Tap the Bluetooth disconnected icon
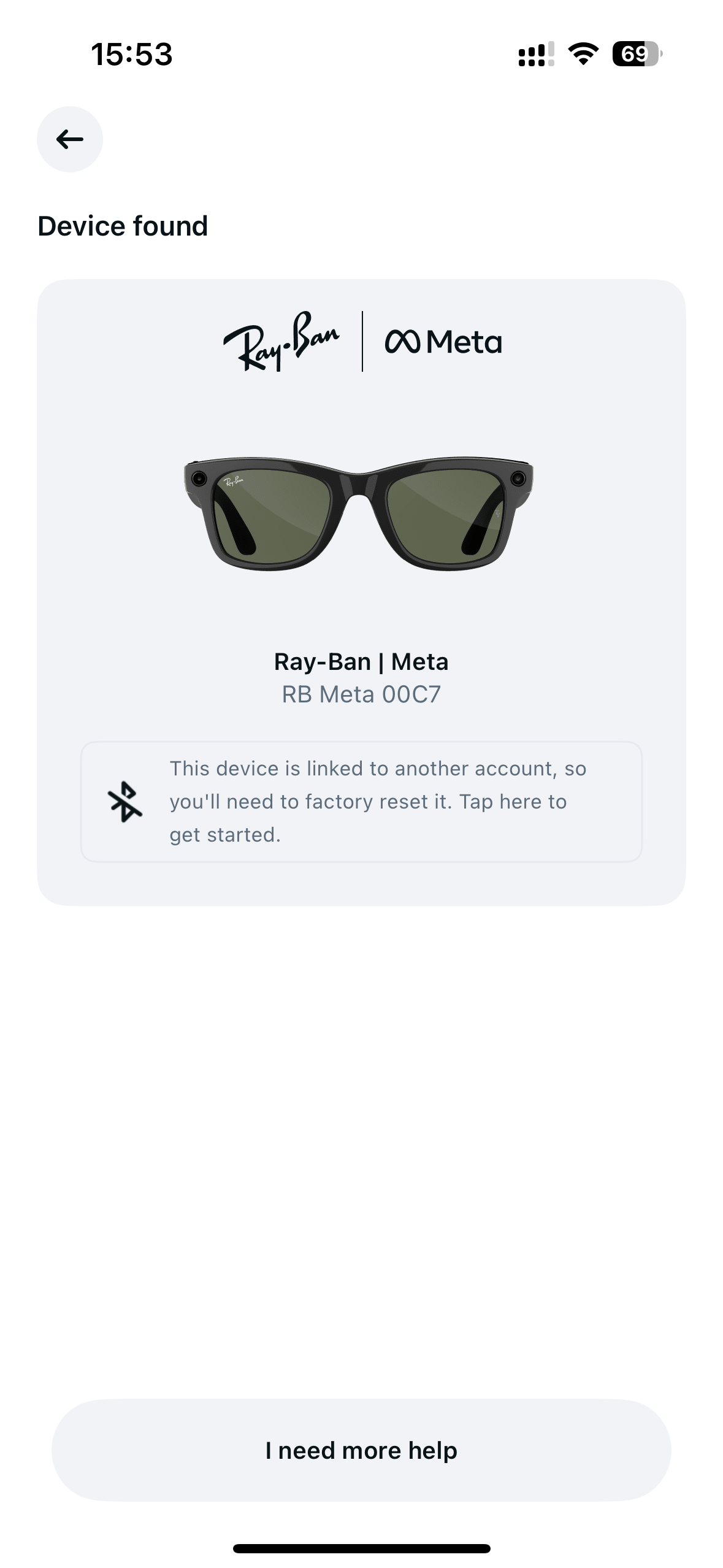This screenshot has width=723, height=1568. point(125,801)
